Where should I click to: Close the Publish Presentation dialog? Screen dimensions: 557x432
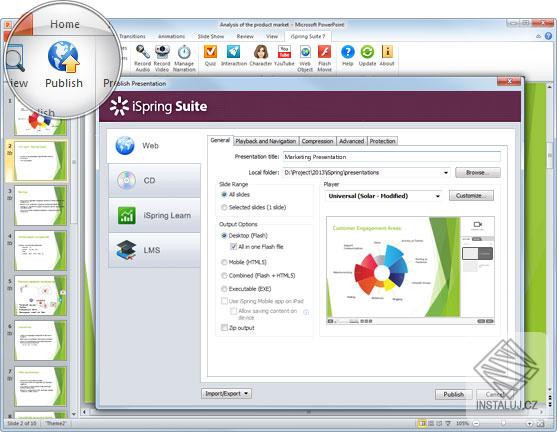pyautogui.click(x=509, y=82)
